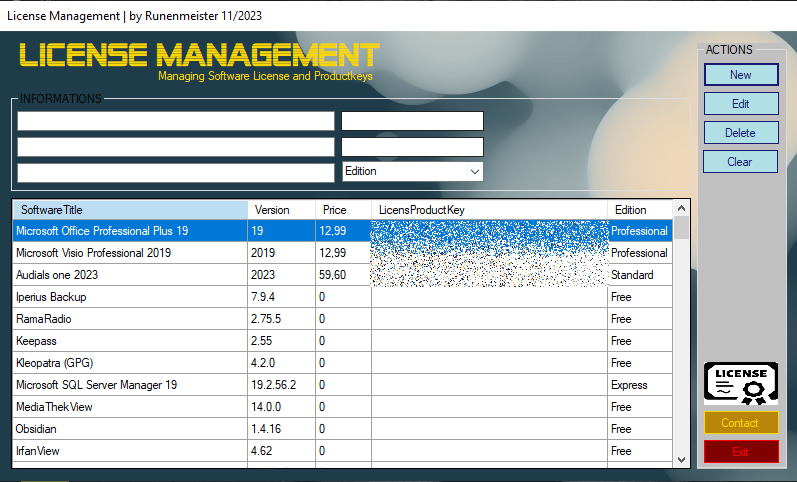Image resolution: width=797 pixels, height=482 pixels.
Task: Sort by the Price column header
Action: [344, 210]
